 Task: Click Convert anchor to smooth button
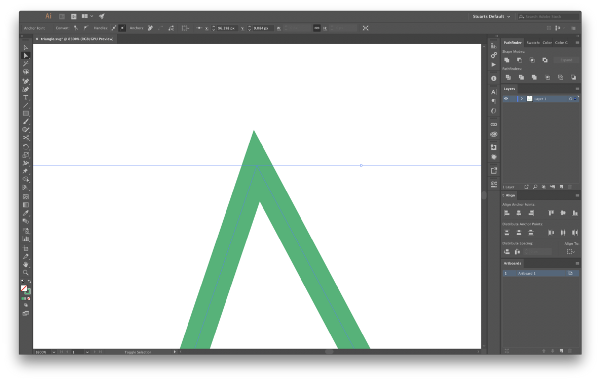[x=86, y=28]
